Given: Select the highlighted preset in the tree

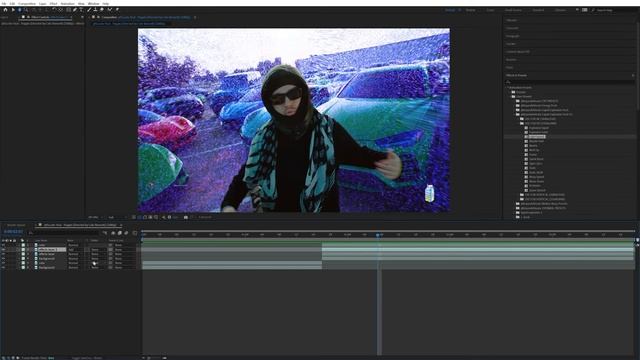Looking at the screenshot, I should click(x=537, y=137).
